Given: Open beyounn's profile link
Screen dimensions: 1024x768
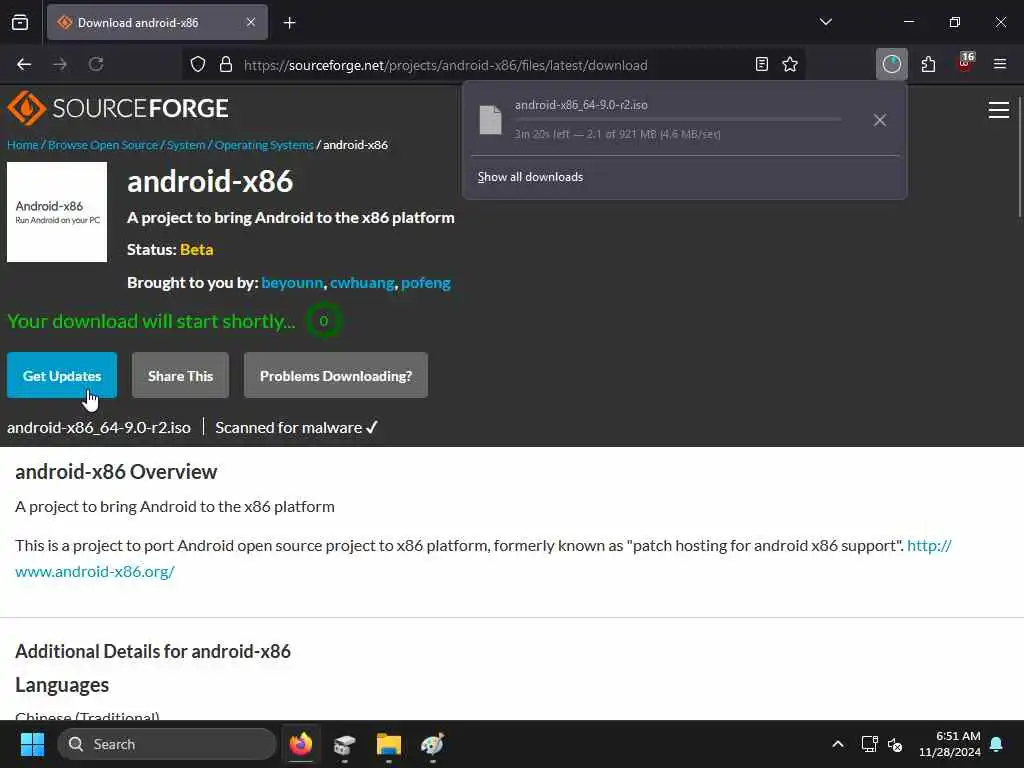Looking at the screenshot, I should click(292, 283).
